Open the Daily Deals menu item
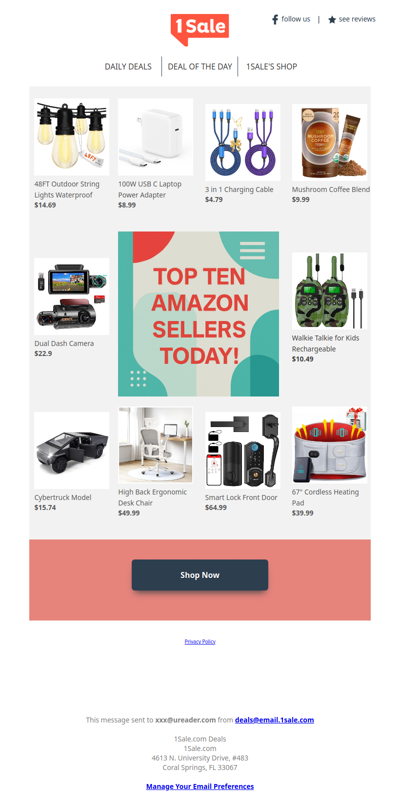400x805 pixels. coord(128,66)
